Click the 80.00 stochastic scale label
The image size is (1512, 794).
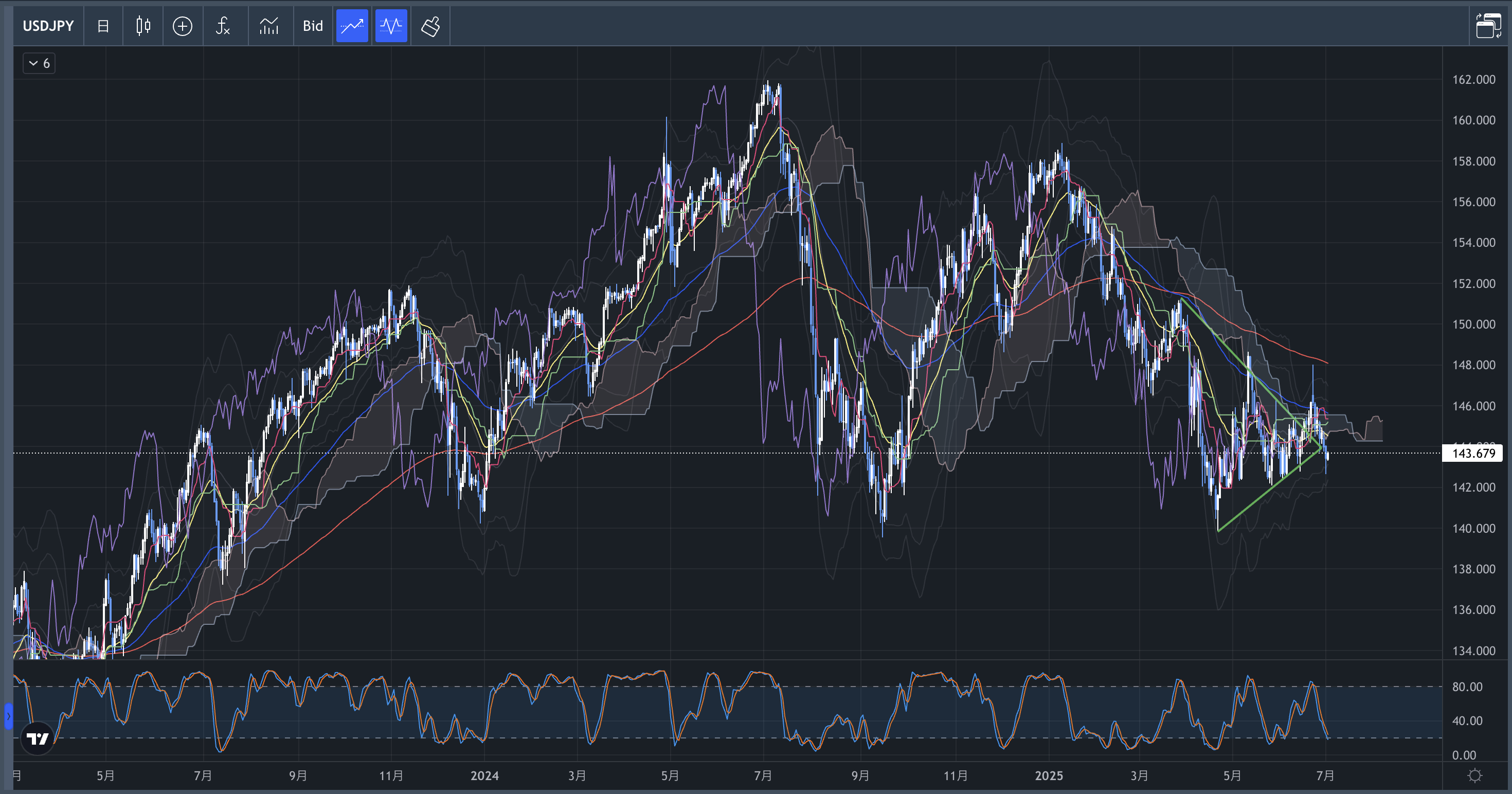click(1466, 687)
